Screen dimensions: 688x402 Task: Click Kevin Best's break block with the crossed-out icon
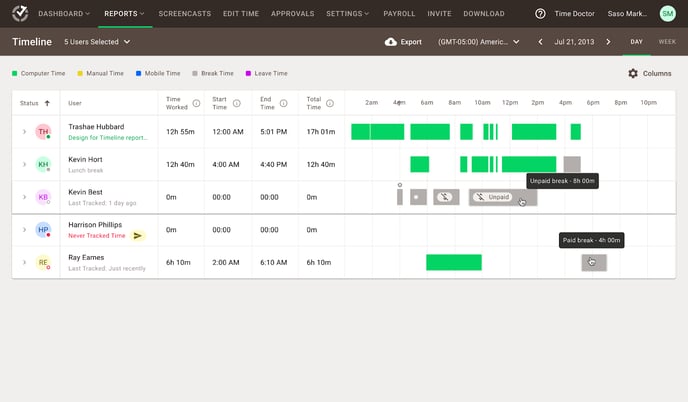point(446,197)
